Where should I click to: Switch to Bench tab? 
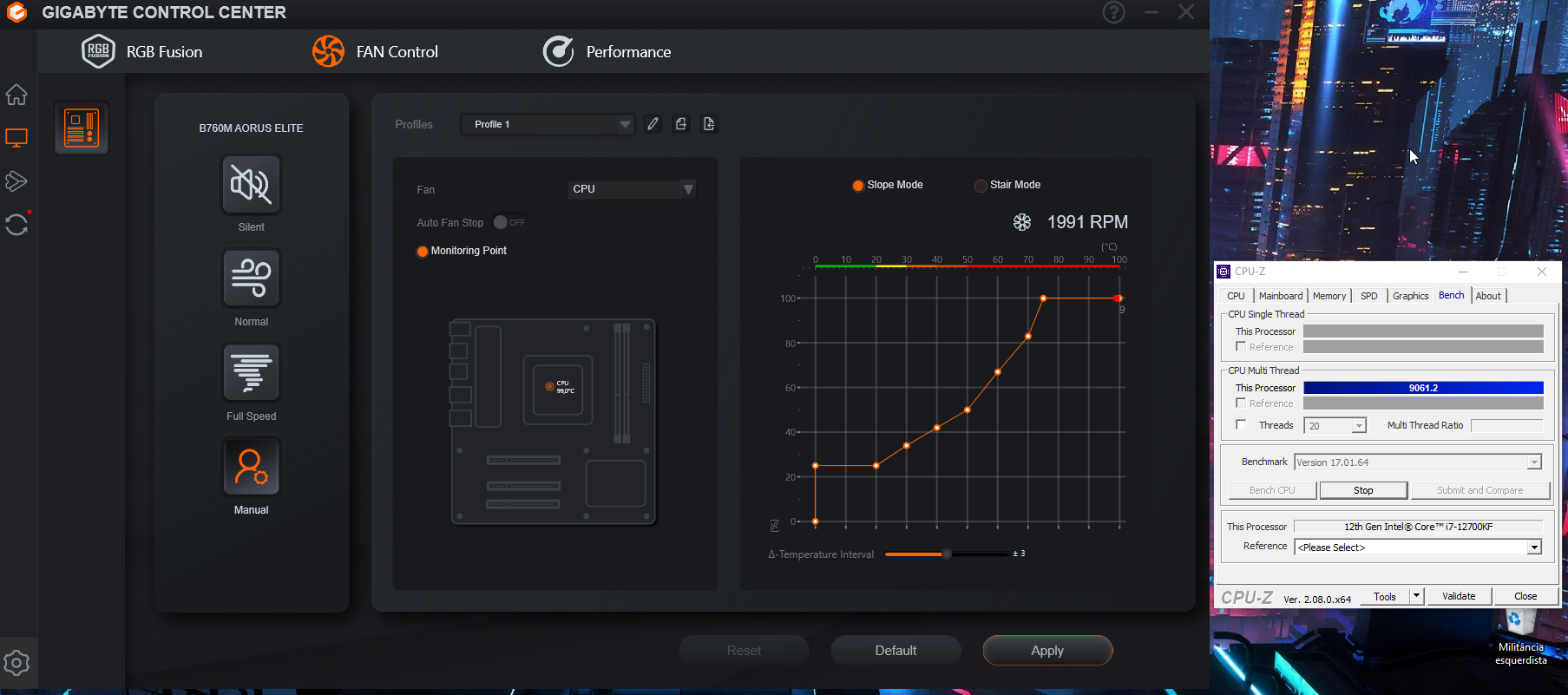point(1451,295)
